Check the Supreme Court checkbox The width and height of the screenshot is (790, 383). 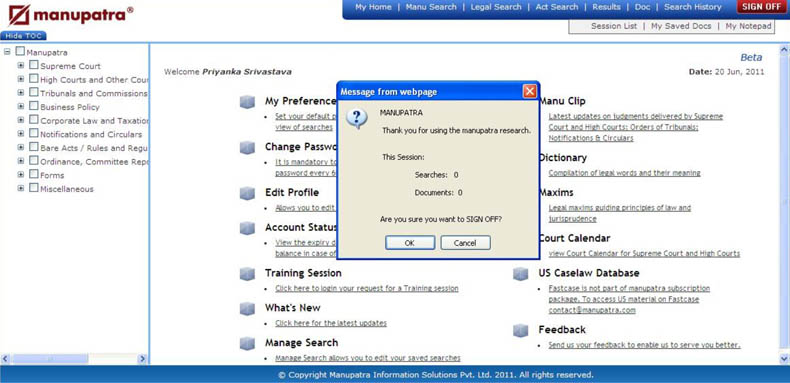(x=33, y=65)
